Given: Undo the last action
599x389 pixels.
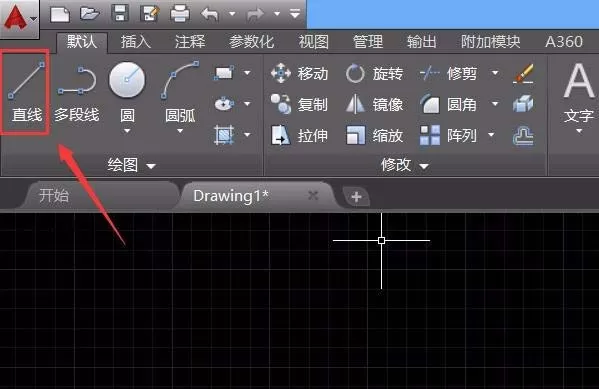Looking at the screenshot, I should (x=210, y=15).
